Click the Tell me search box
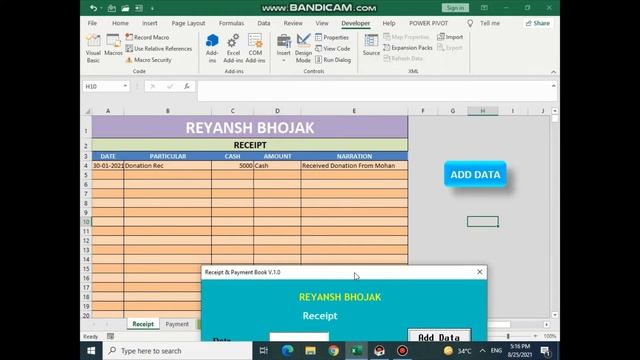The width and height of the screenshot is (640, 360). pos(484,23)
